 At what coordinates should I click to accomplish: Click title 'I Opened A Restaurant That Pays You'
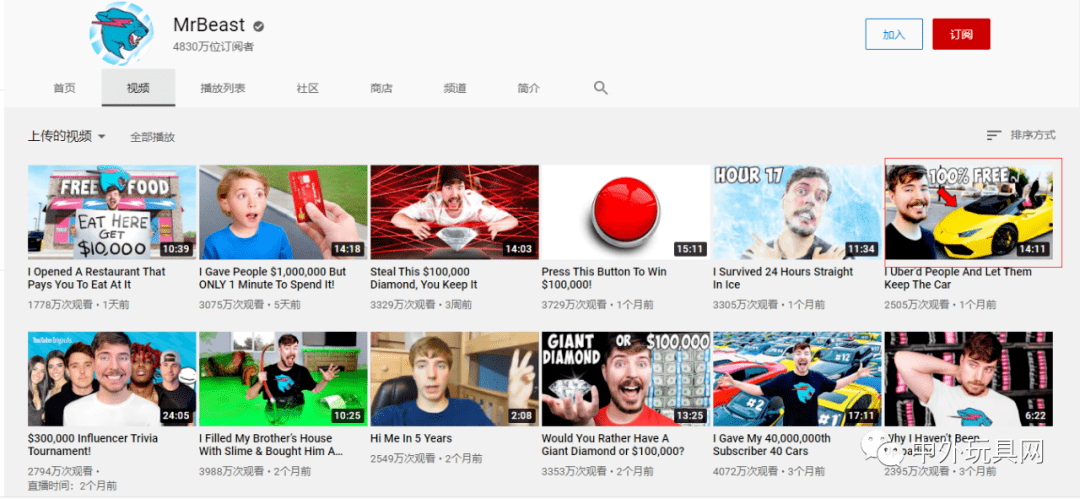tap(96, 278)
